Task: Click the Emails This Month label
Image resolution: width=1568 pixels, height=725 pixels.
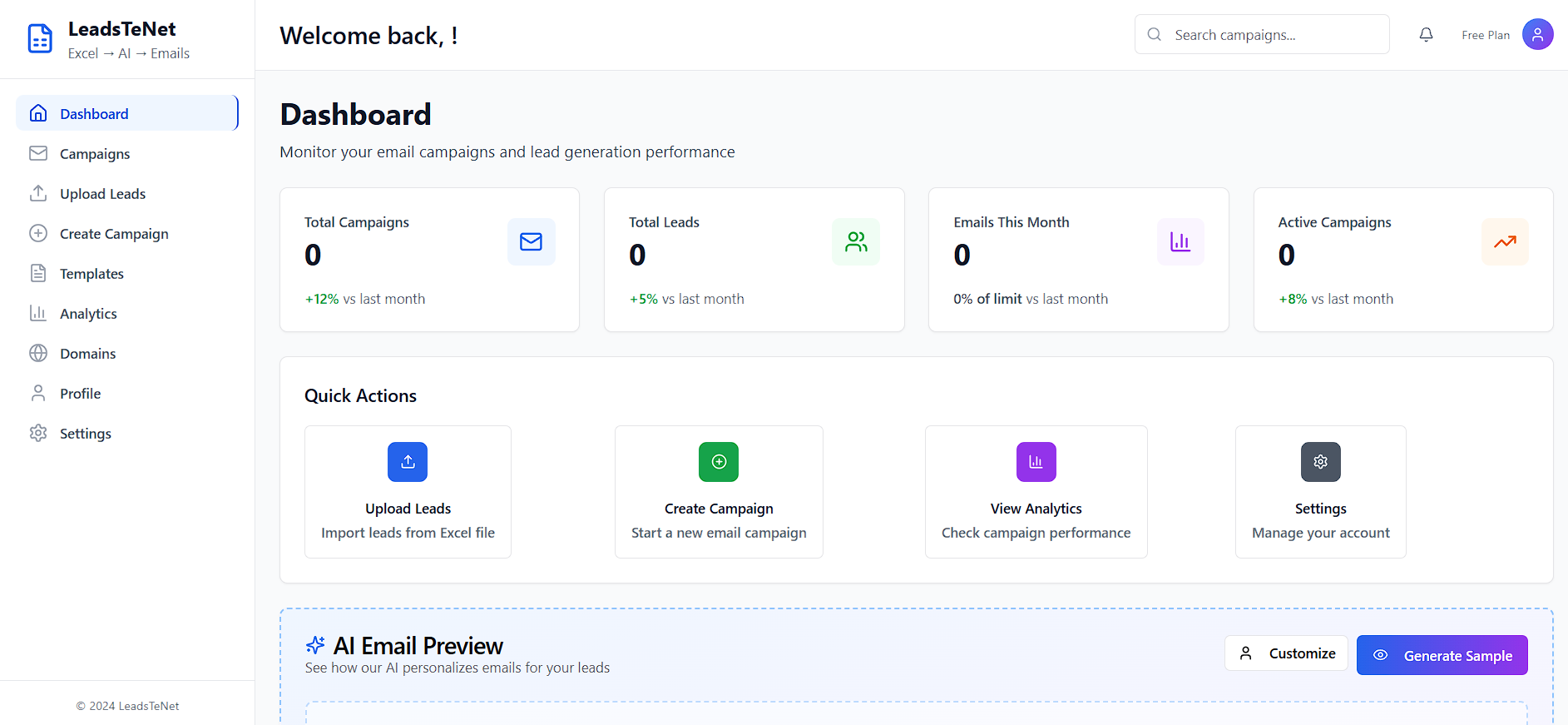Action: click(x=1012, y=222)
